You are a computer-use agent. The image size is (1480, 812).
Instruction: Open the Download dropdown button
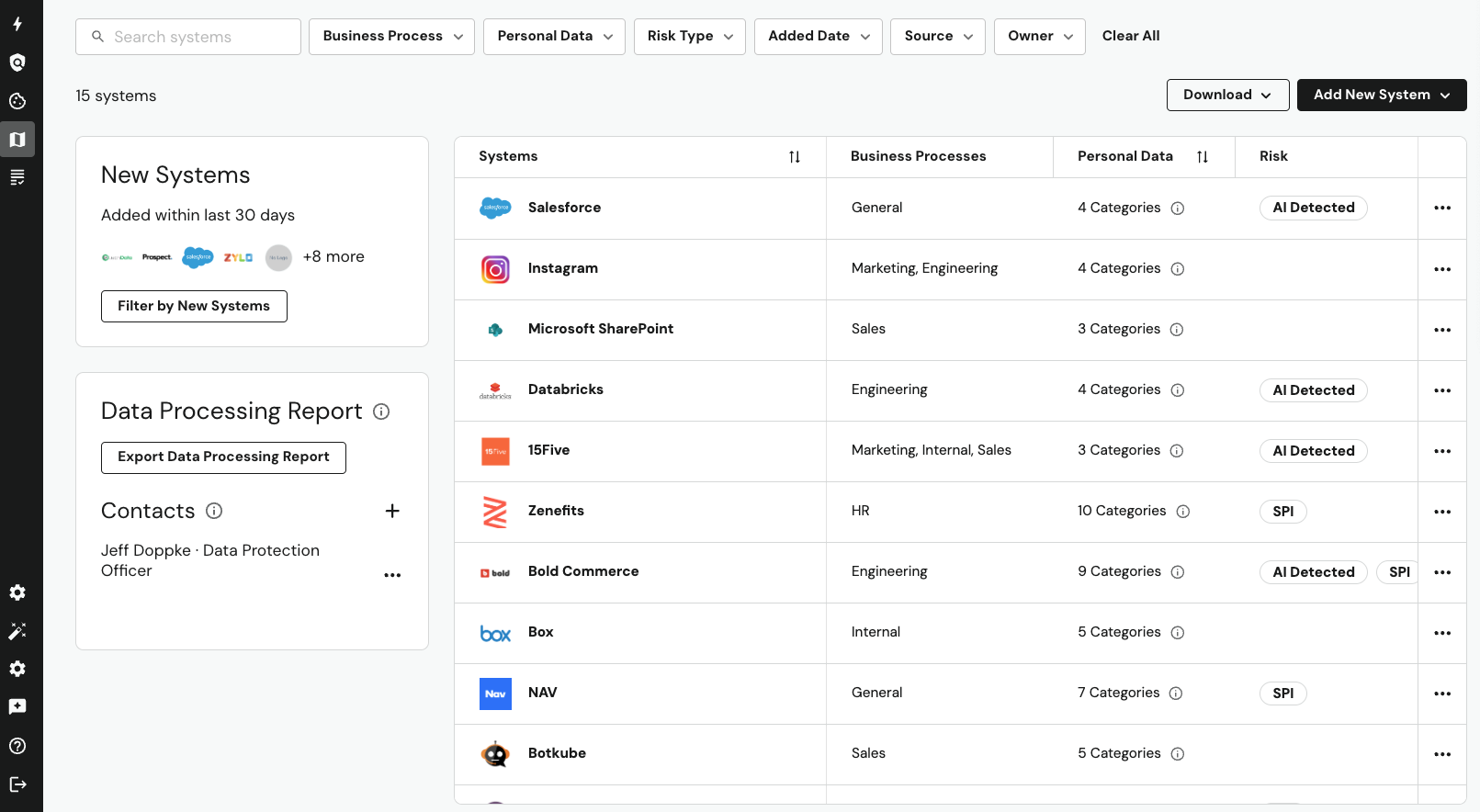[x=1228, y=96]
